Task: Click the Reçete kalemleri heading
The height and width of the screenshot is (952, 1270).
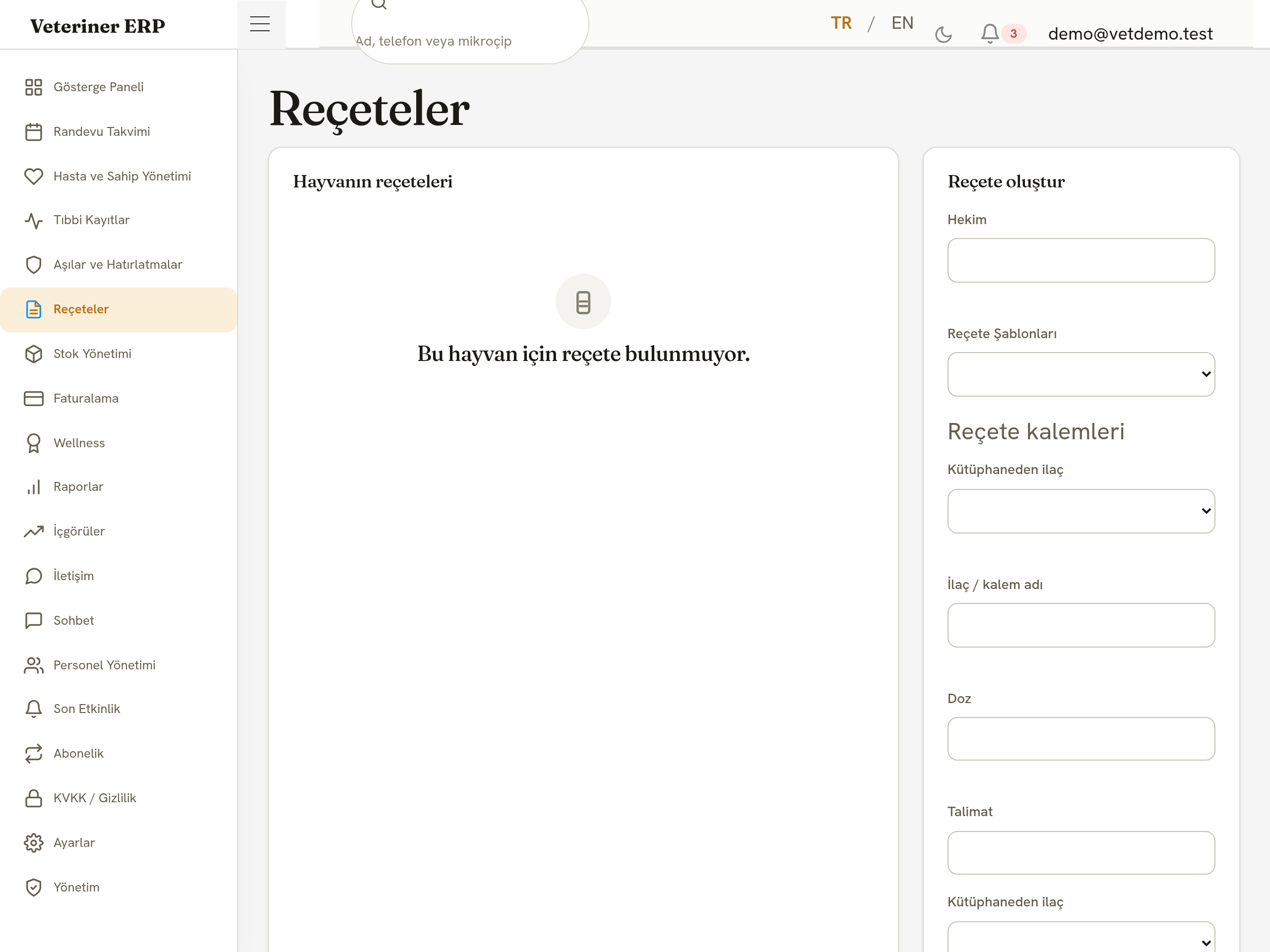Action: click(1036, 432)
